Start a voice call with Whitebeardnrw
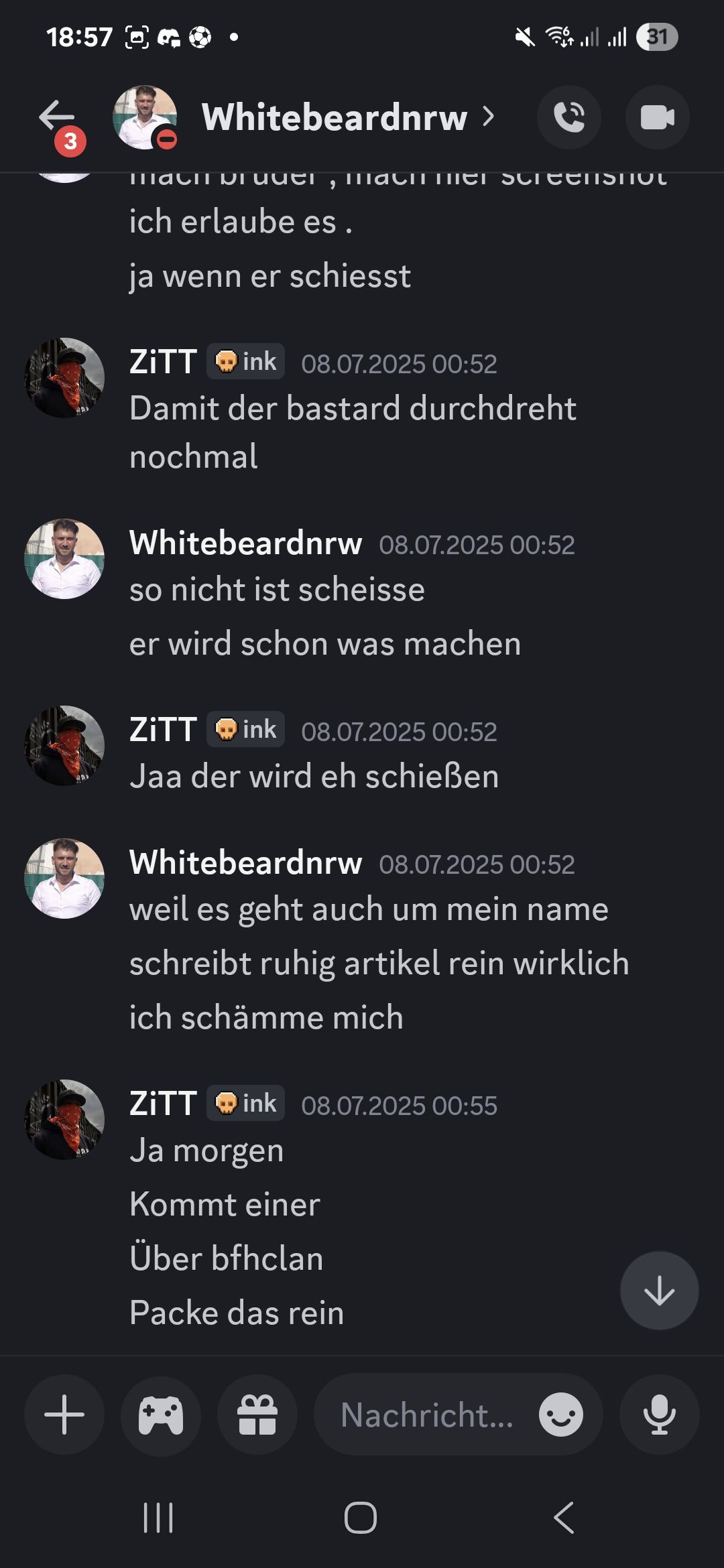 click(x=569, y=117)
